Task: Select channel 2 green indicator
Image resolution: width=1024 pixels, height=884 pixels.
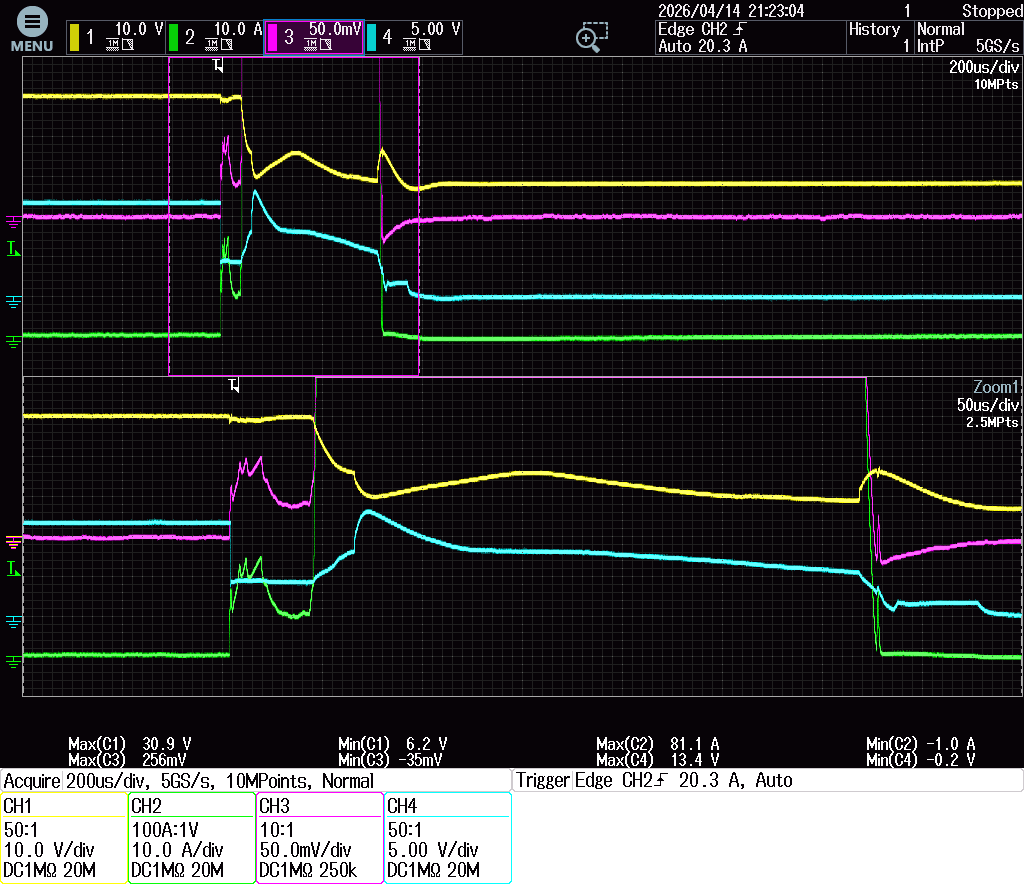Action: (173, 37)
